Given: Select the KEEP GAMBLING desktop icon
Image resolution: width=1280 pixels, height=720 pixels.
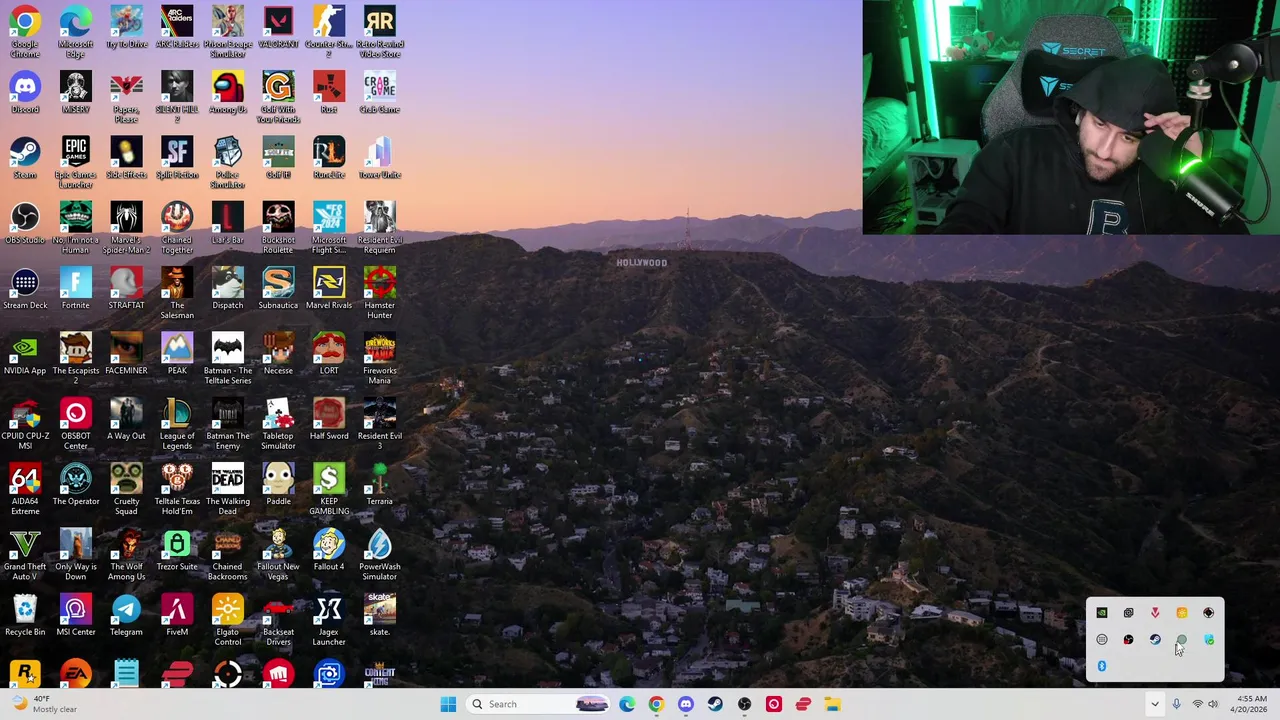Looking at the screenshot, I should pyautogui.click(x=329, y=489).
